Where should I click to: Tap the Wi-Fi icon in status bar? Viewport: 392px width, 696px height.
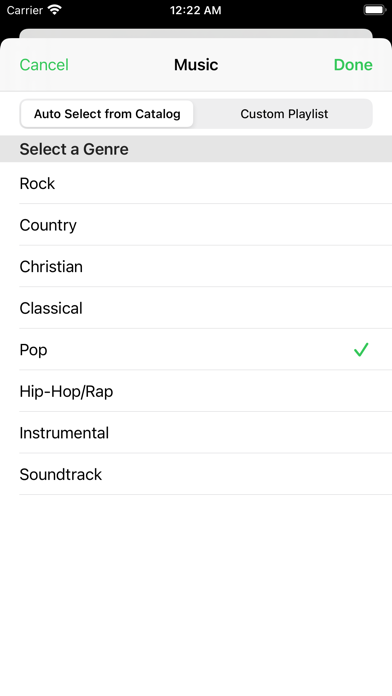pyautogui.click(x=55, y=10)
